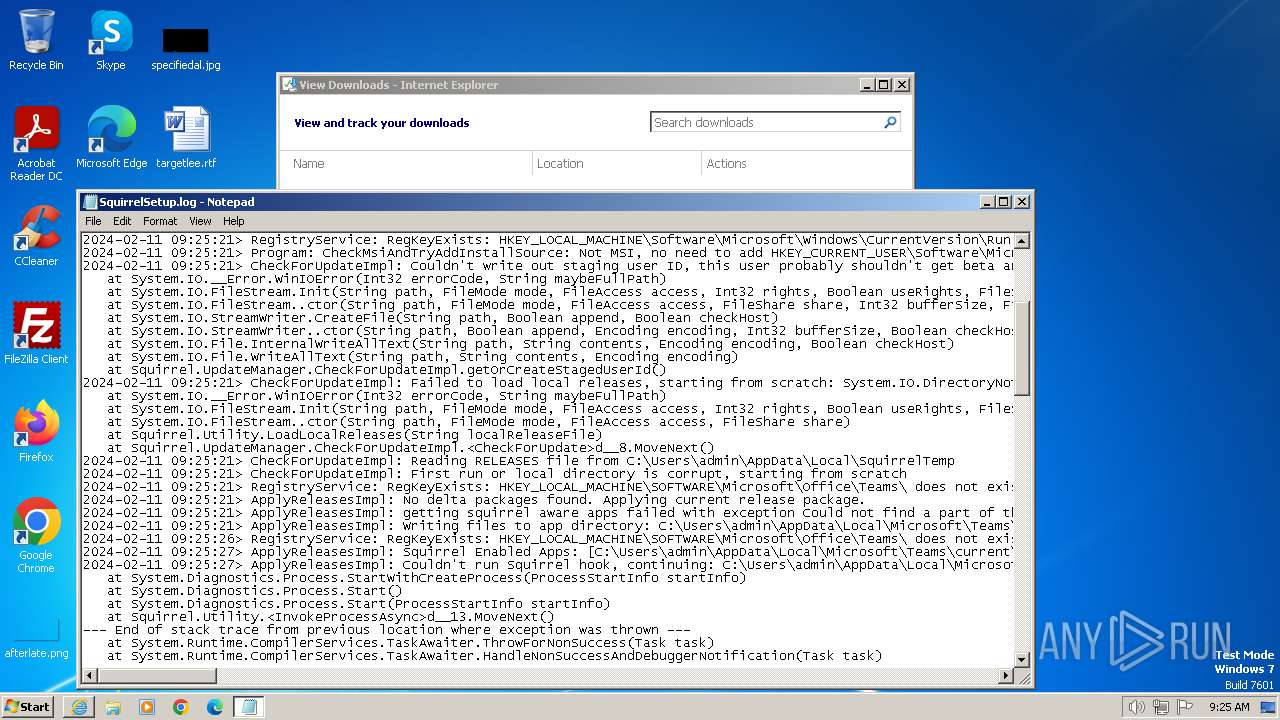Launch FileZilla Client shortcut
This screenshot has height=720, width=1280.
36,333
